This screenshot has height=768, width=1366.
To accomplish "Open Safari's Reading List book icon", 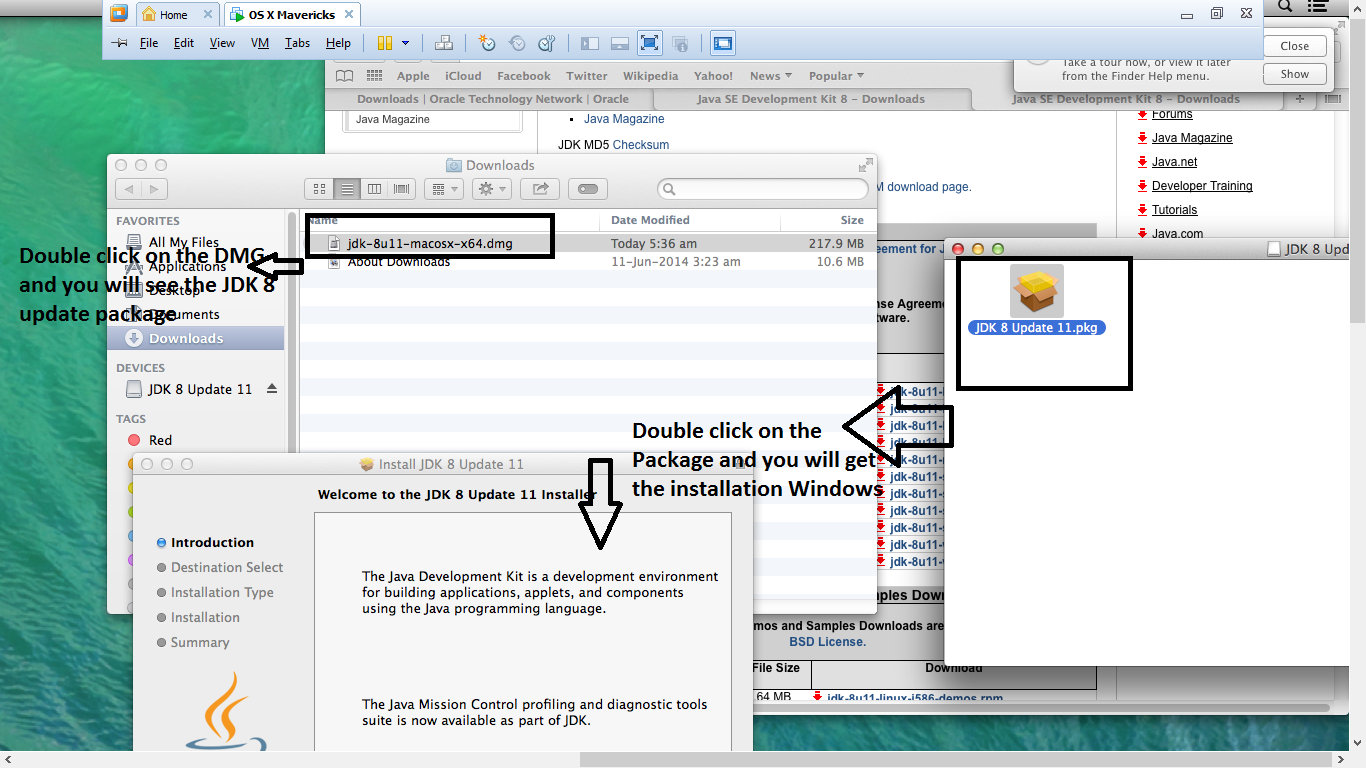I will 344,75.
